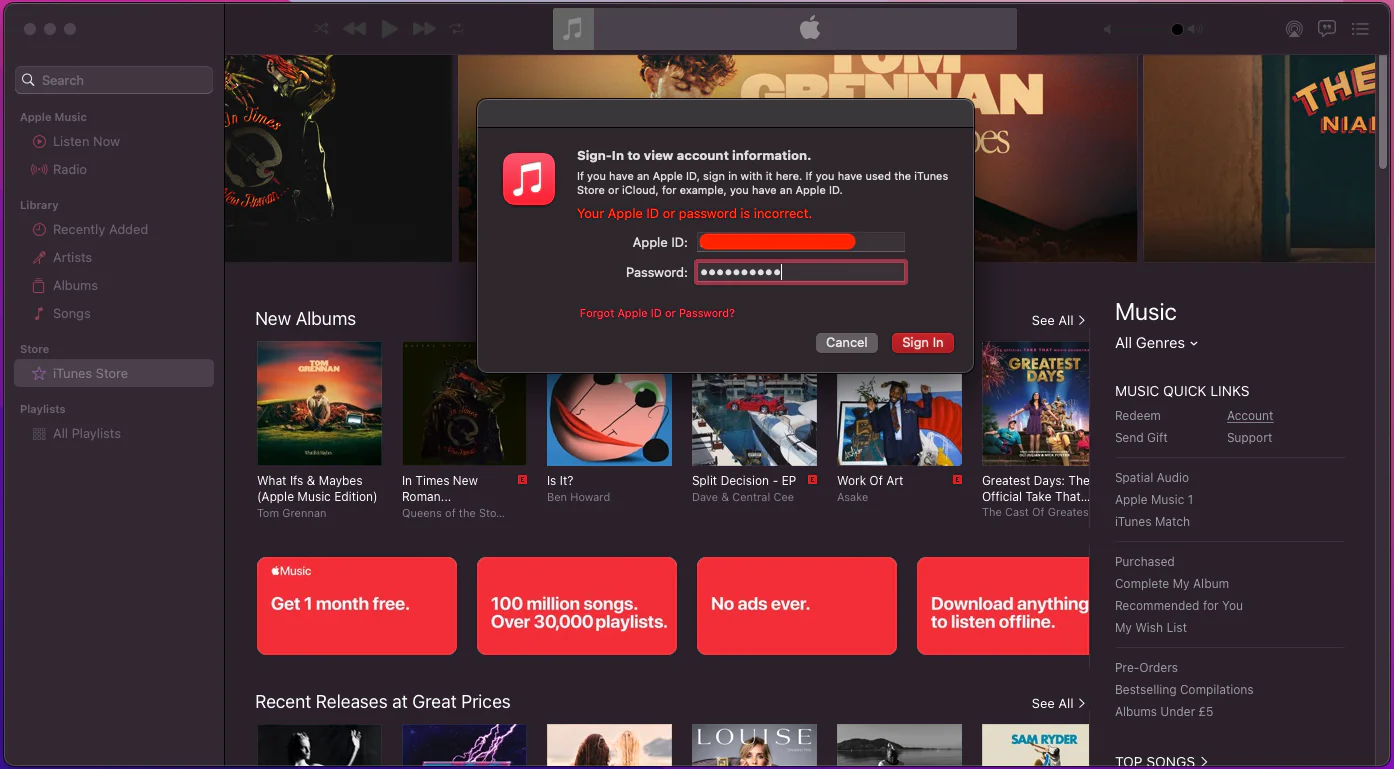Toggle shuffle playback
Image resolution: width=1394 pixels, height=769 pixels.
click(320, 29)
